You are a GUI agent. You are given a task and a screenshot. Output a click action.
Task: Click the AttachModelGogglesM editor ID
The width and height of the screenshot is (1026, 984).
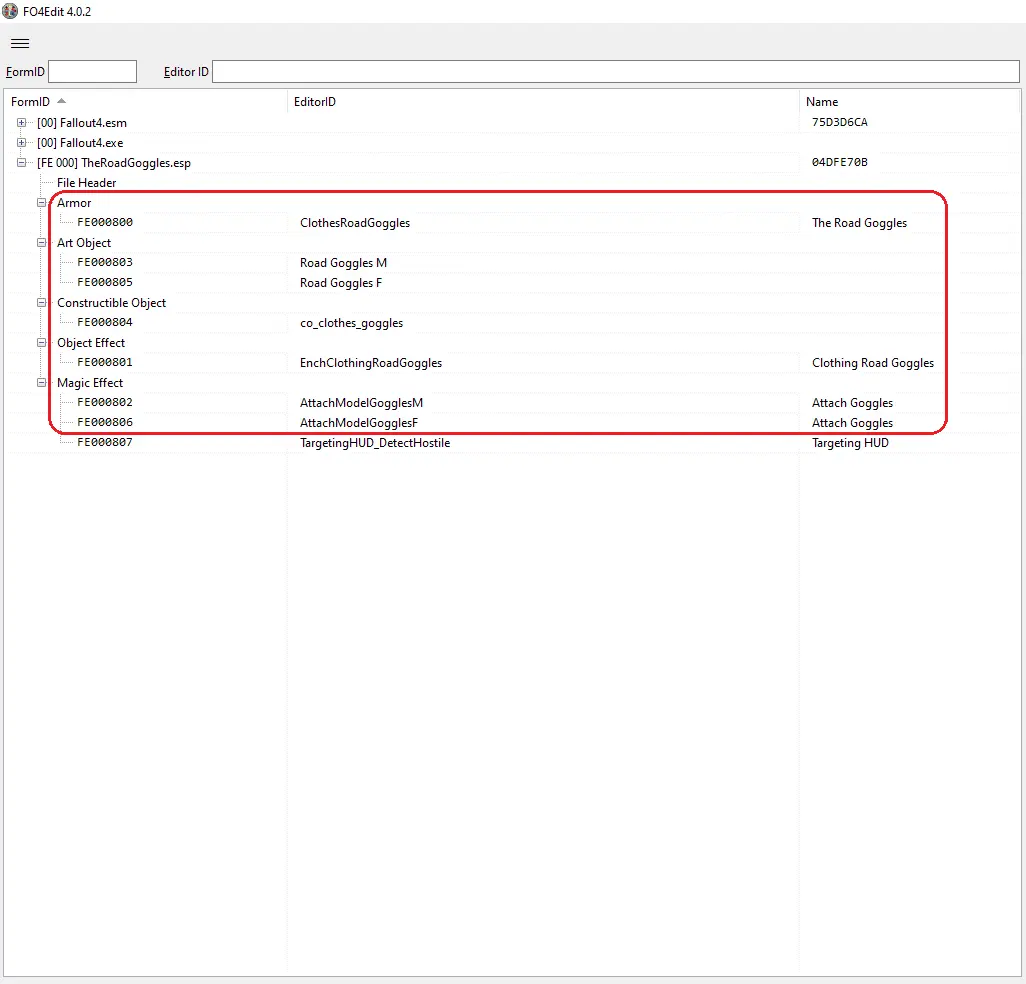coord(361,403)
